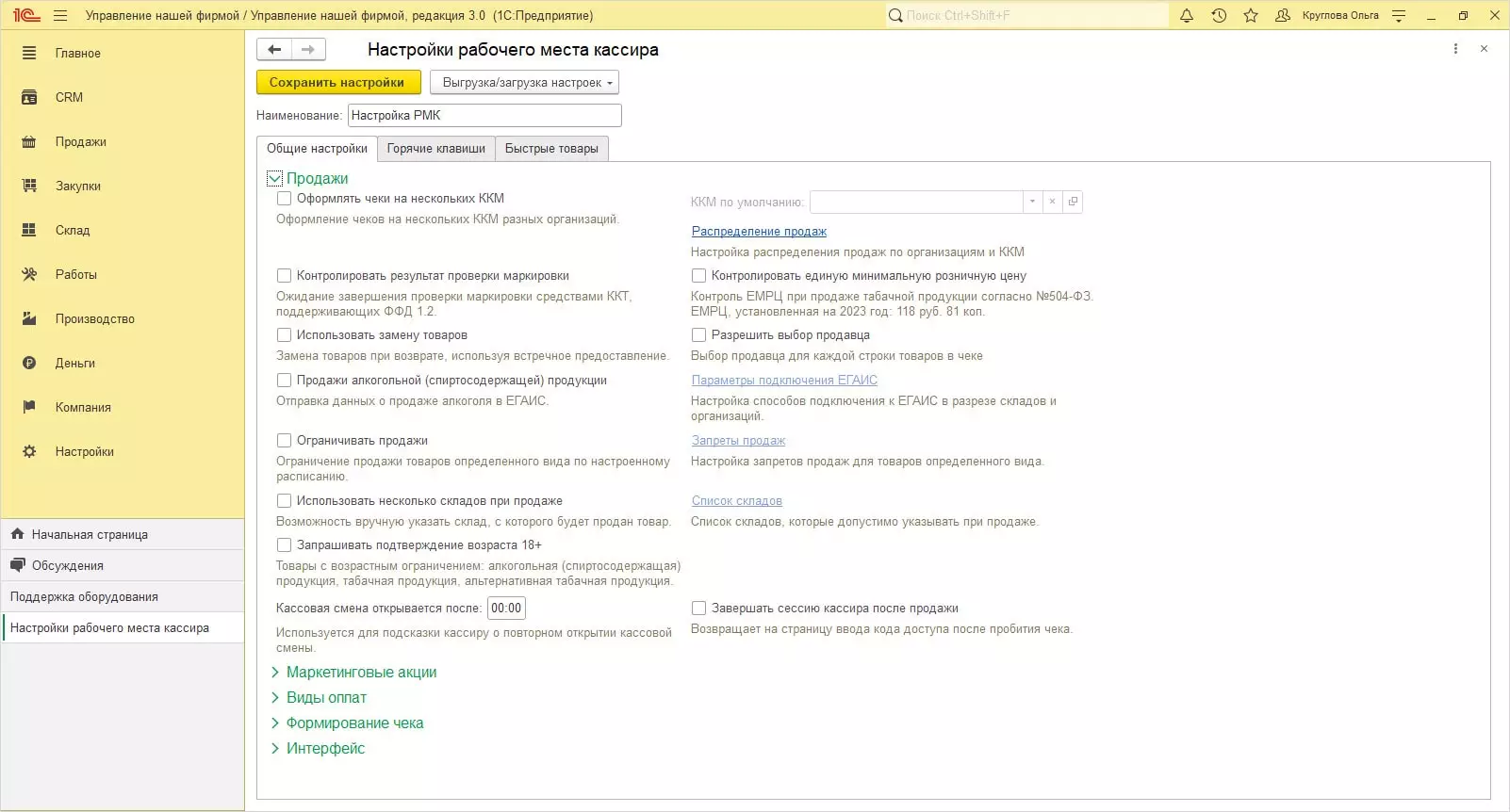Toggle Контролировать единую минимальную розничную цену

coord(698,276)
